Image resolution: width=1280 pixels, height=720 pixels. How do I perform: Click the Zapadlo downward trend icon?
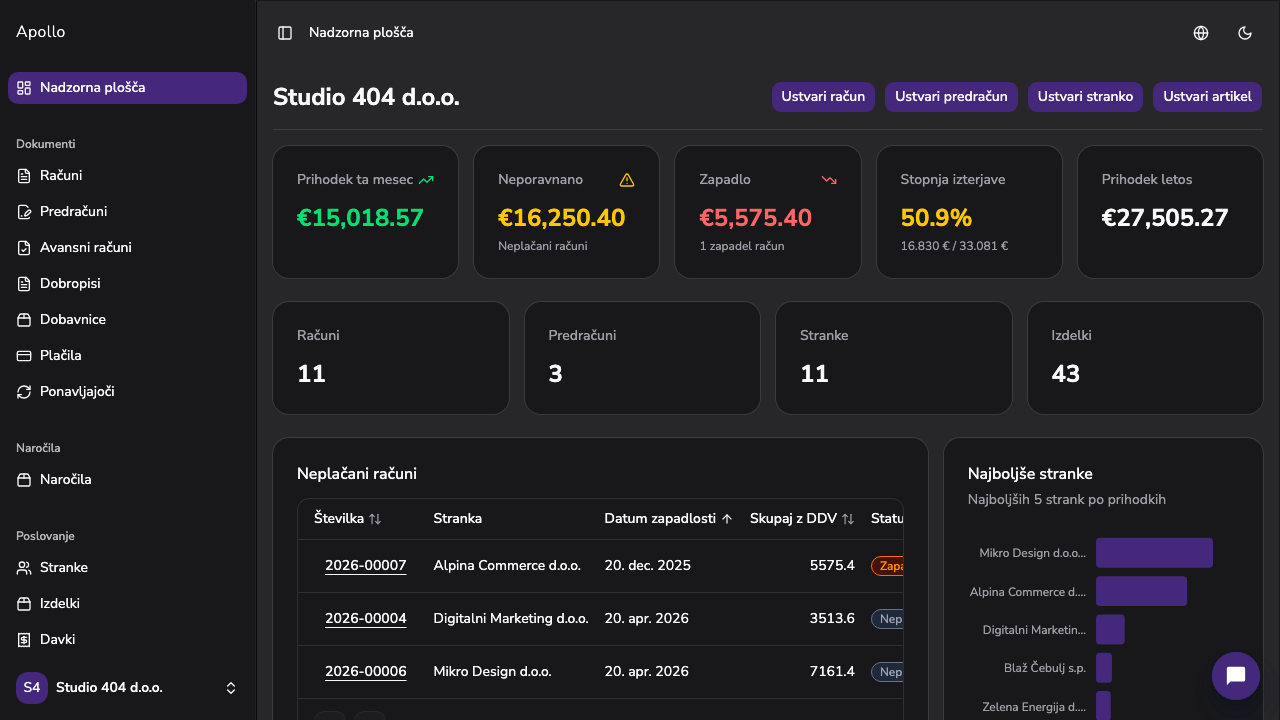[x=829, y=180]
